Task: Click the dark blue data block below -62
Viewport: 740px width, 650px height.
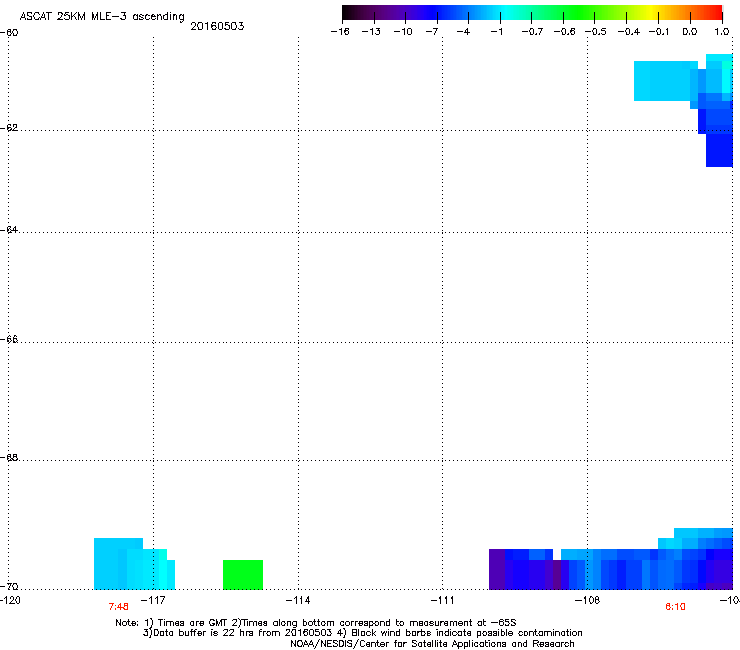Action: coord(719,150)
